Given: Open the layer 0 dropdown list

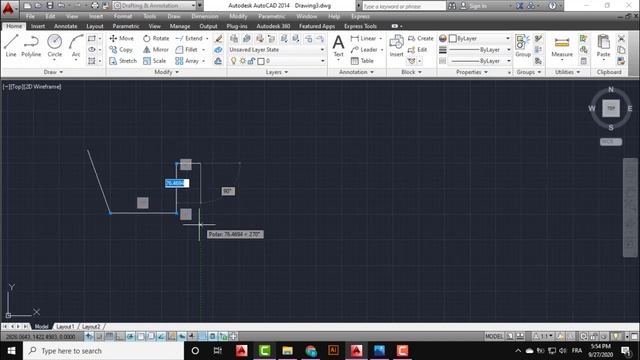Looking at the screenshot, I should (x=277, y=61).
